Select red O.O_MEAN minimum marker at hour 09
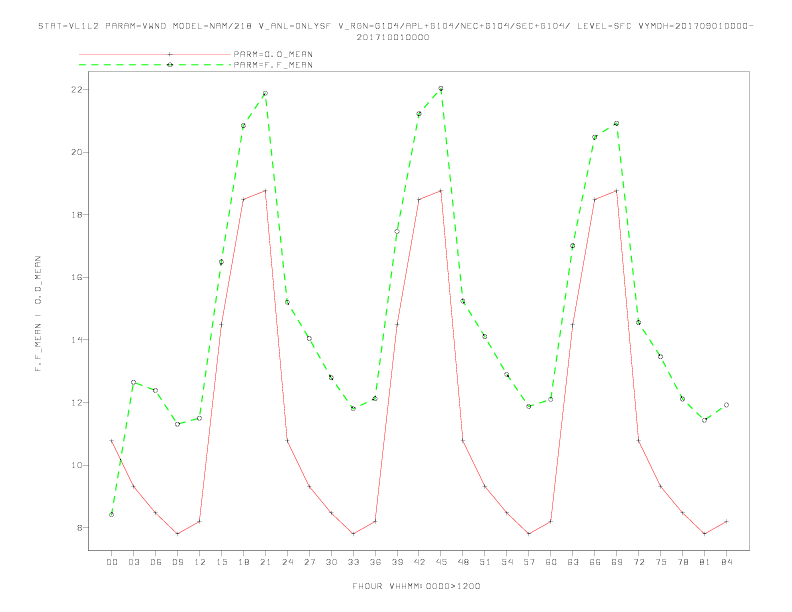The height and width of the screenshot is (612, 792). click(x=177, y=534)
